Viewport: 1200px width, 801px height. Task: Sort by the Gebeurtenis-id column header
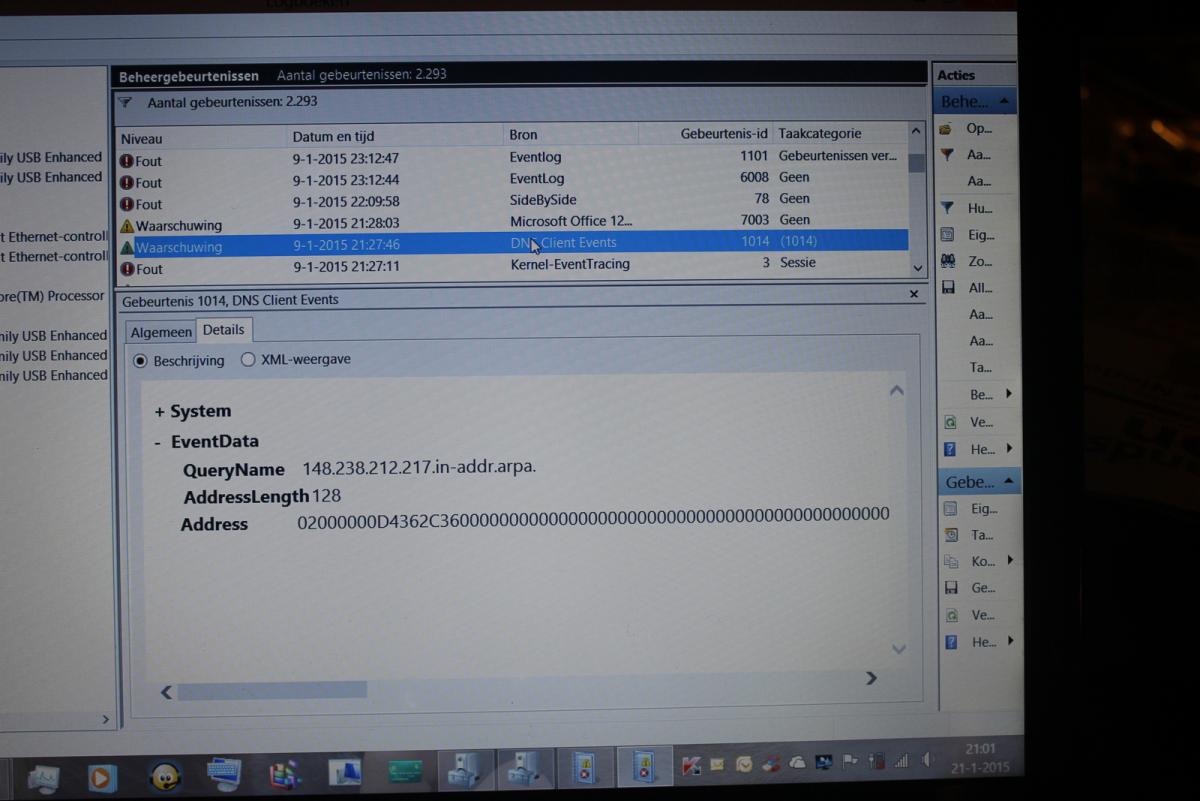706,133
